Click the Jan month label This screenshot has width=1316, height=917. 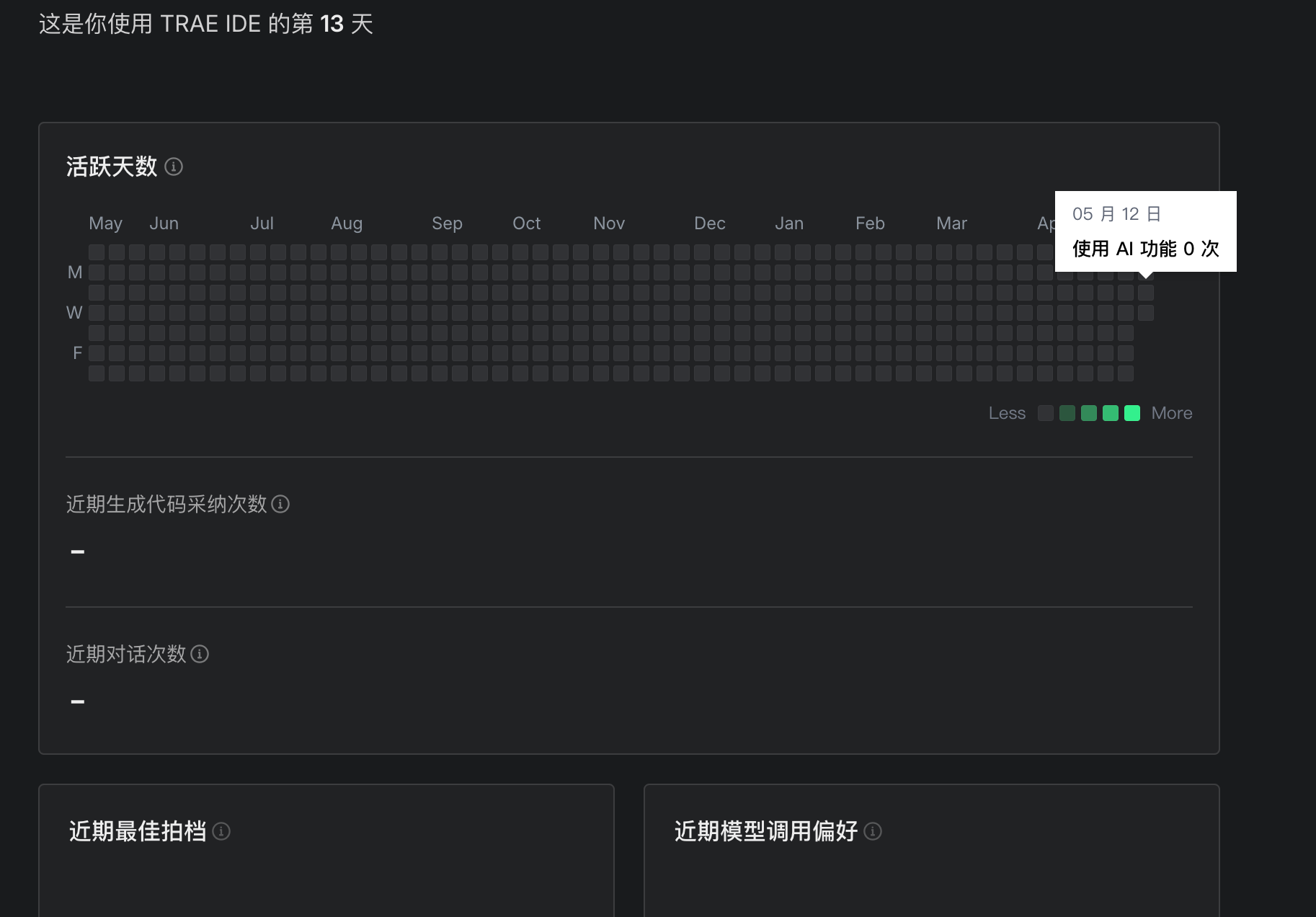[x=789, y=223]
